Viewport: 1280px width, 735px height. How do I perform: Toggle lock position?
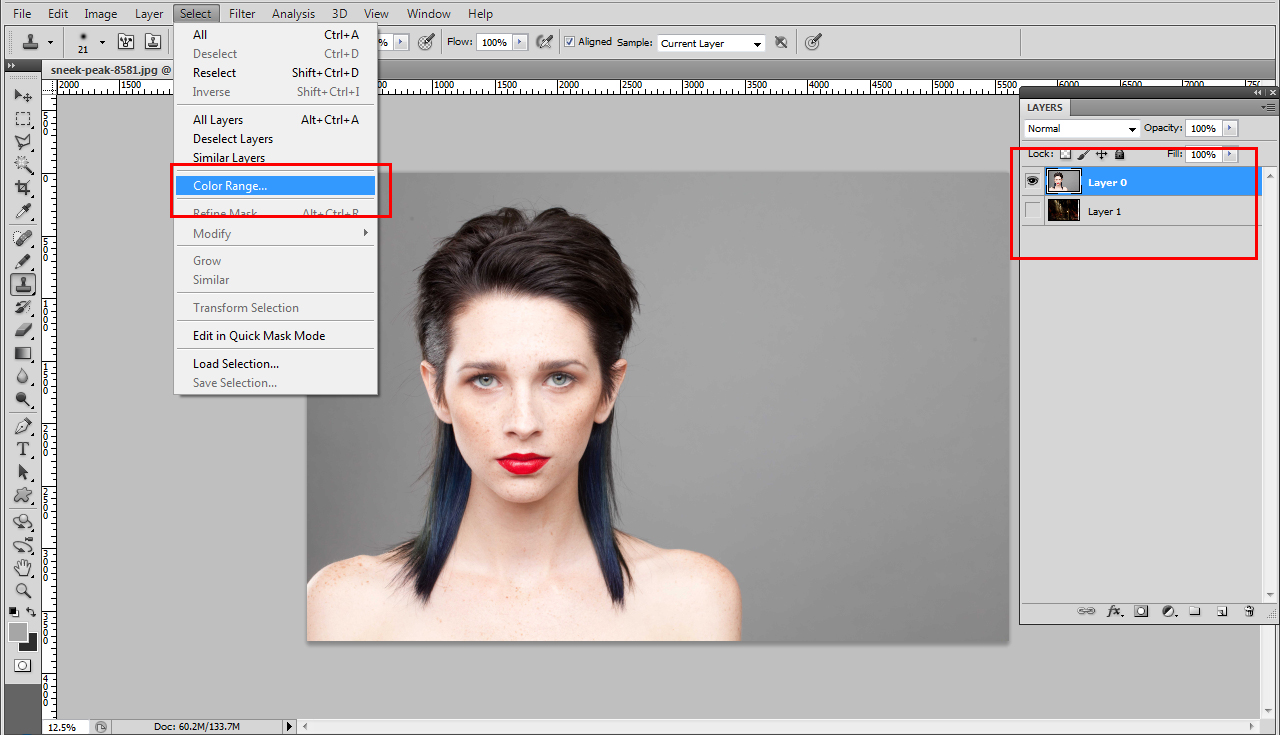(1101, 154)
